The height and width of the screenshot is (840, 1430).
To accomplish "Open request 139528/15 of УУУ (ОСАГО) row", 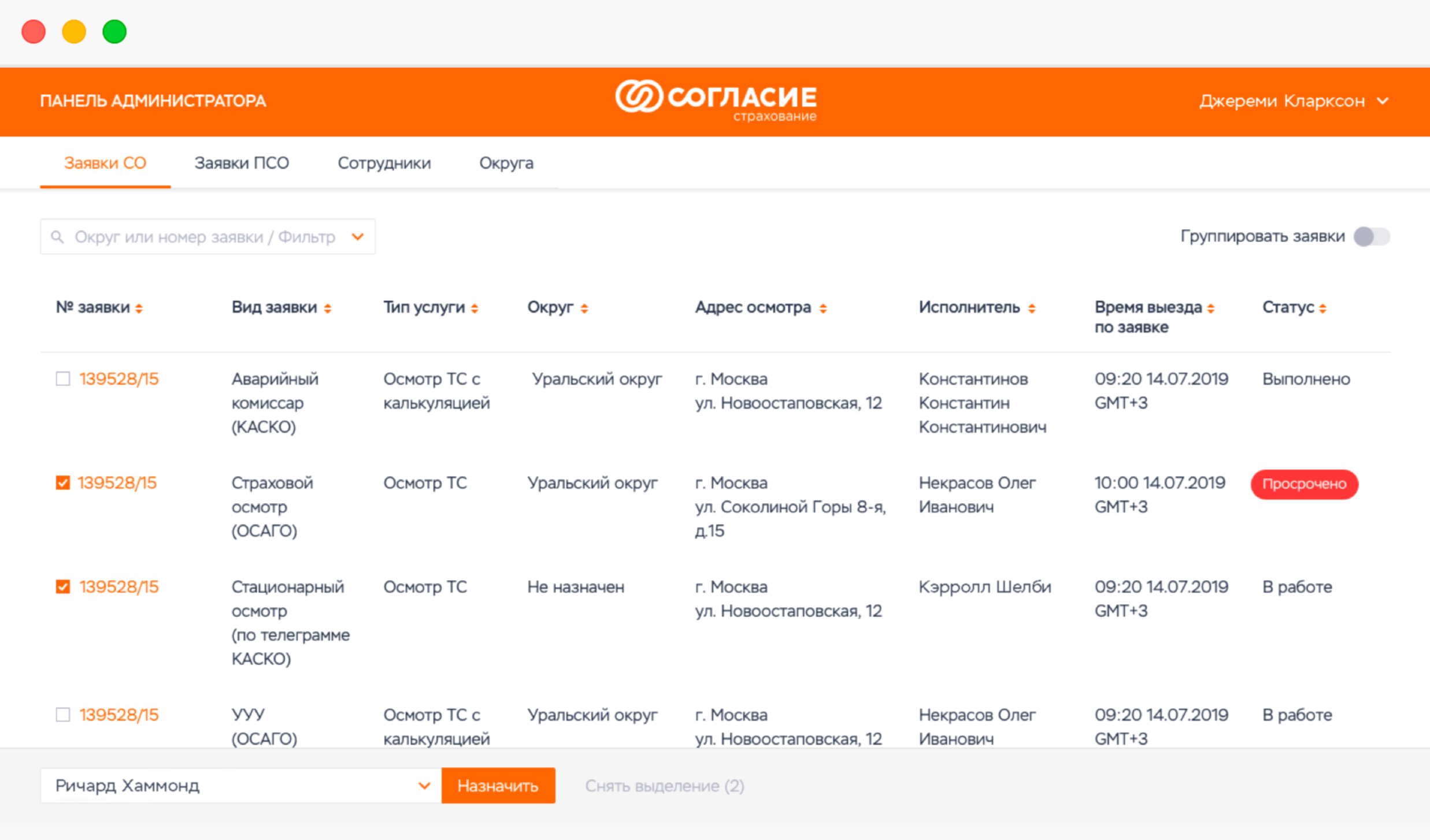I will [x=119, y=715].
